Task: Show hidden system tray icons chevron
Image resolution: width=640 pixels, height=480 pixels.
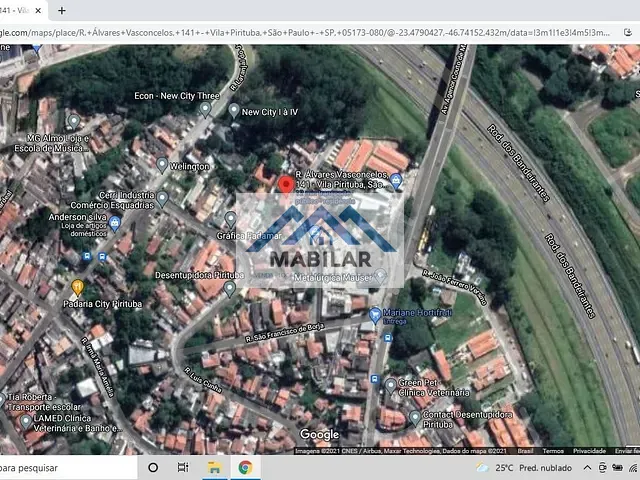Action: 587,468
